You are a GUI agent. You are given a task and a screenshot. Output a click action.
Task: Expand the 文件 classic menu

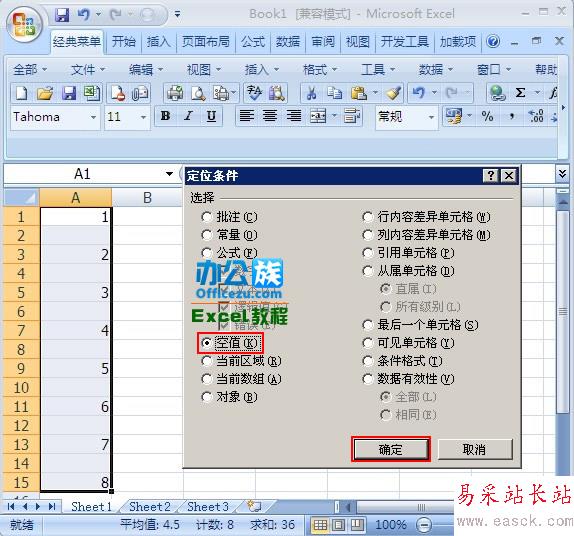coord(88,69)
